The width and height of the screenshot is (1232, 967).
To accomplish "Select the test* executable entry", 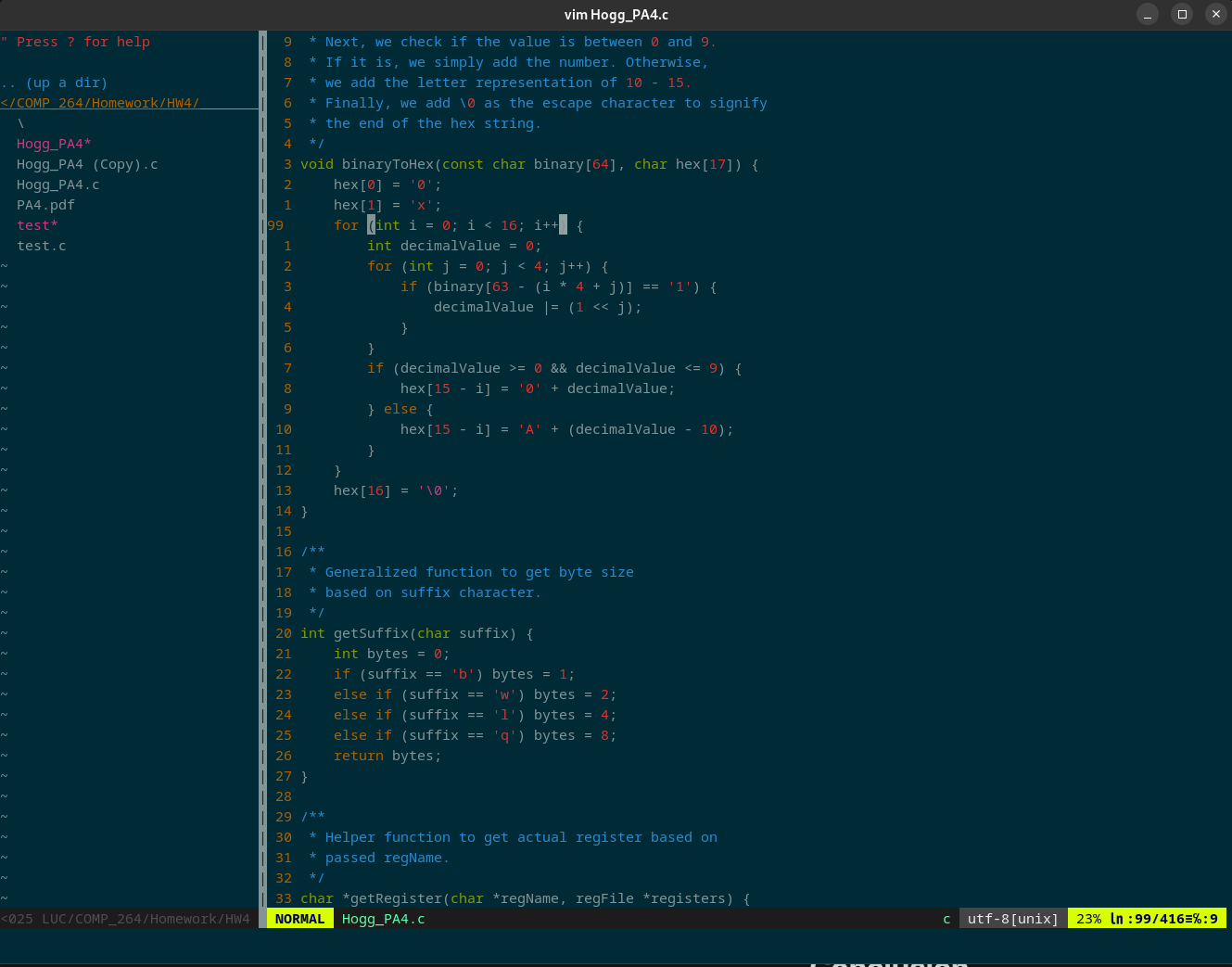I will coord(37,225).
